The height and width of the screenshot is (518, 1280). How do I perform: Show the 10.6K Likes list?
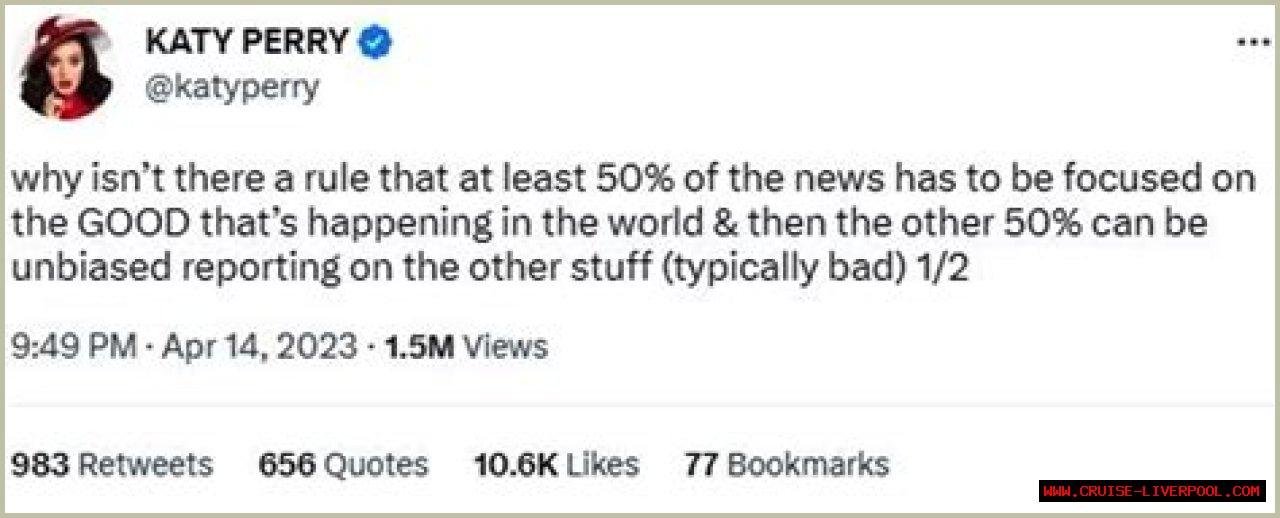click(x=556, y=464)
